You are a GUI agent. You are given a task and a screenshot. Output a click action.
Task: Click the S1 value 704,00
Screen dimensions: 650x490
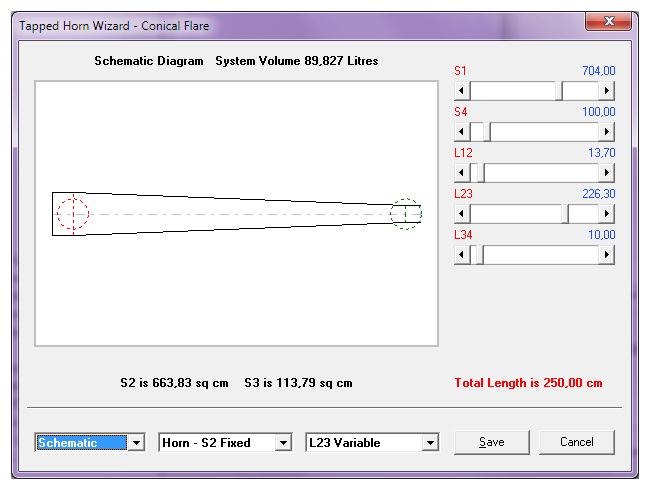pos(599,71)
